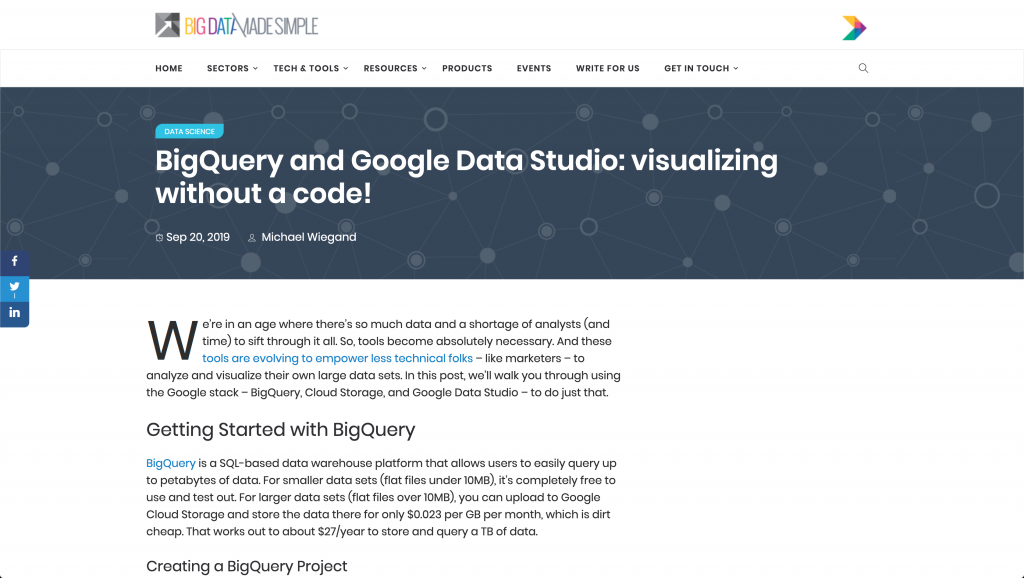Open the Events page
Viewport: 1024px width, 578px height.
click(x=534, y=68)
